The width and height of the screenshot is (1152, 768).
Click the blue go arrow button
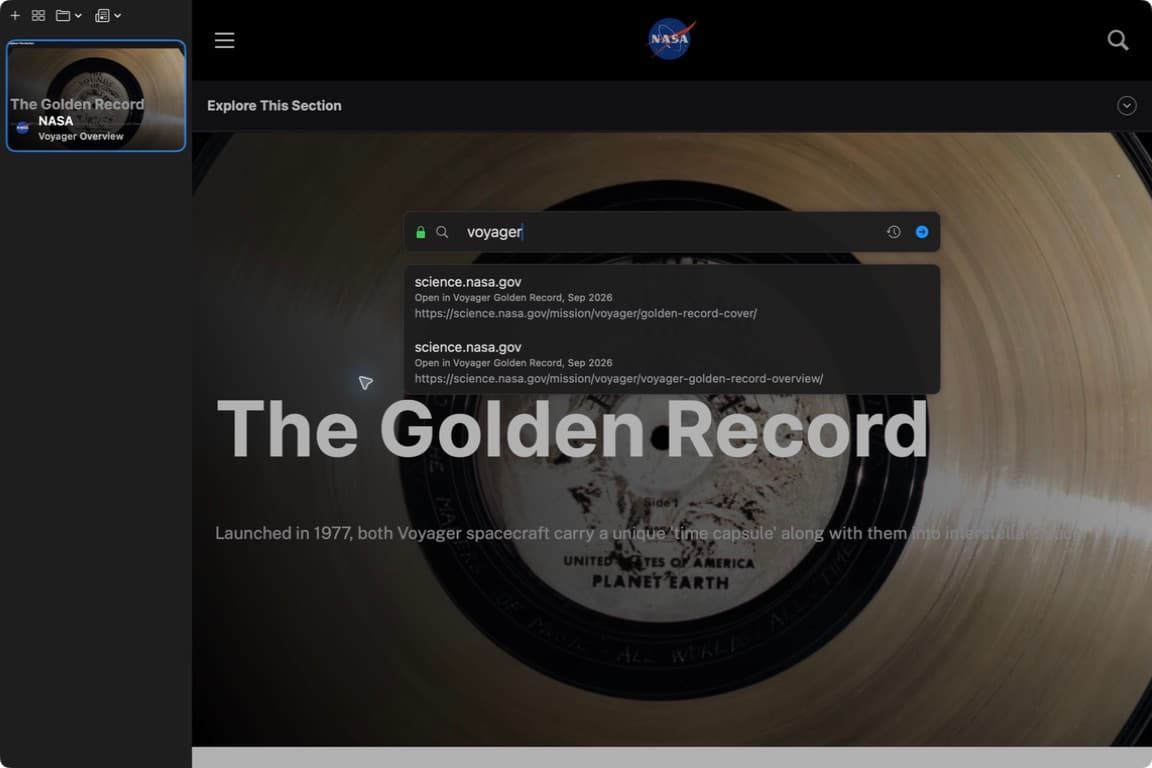[921, 232]
